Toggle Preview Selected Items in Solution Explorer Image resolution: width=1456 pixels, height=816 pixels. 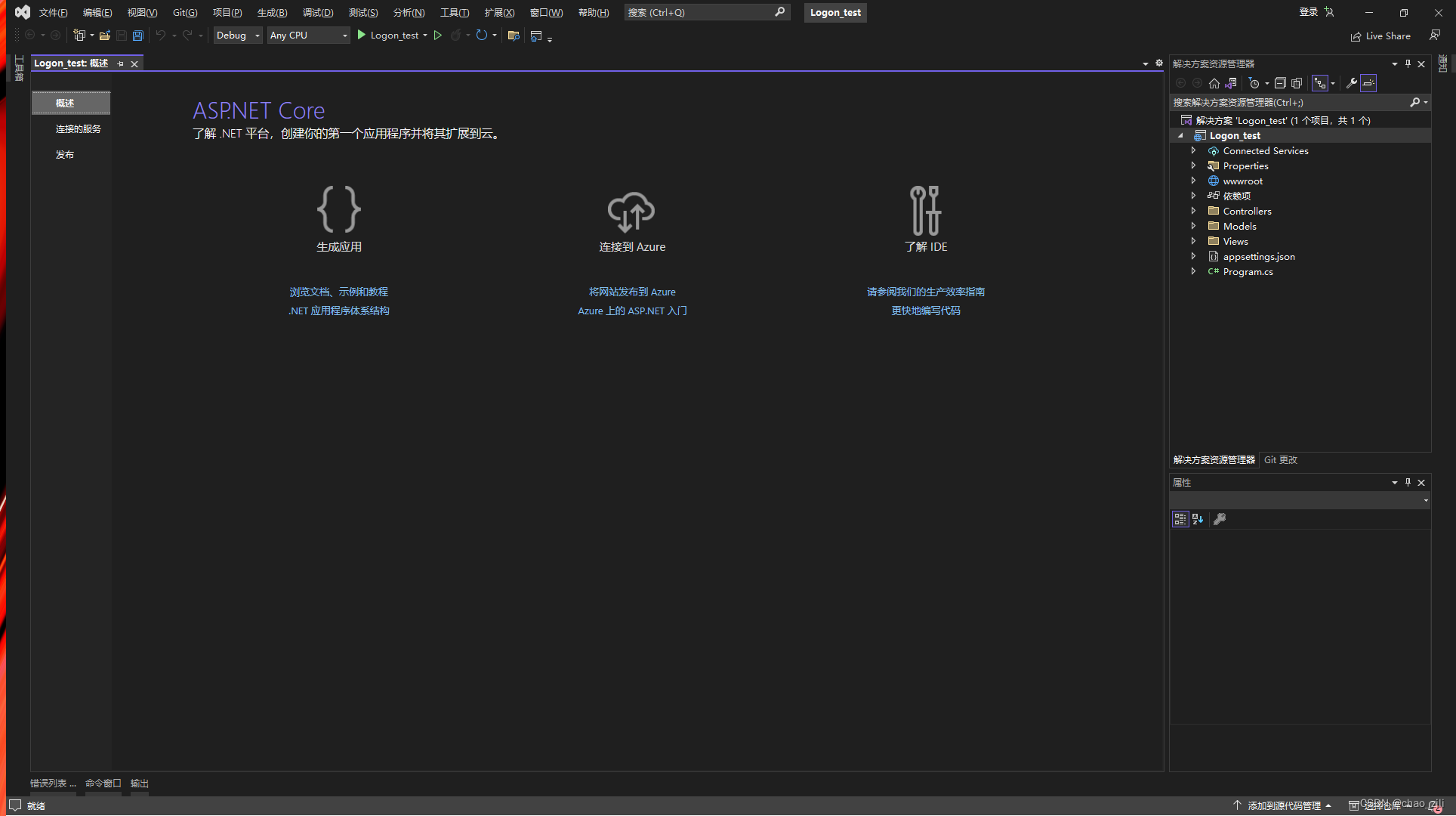coord(1368,83)
